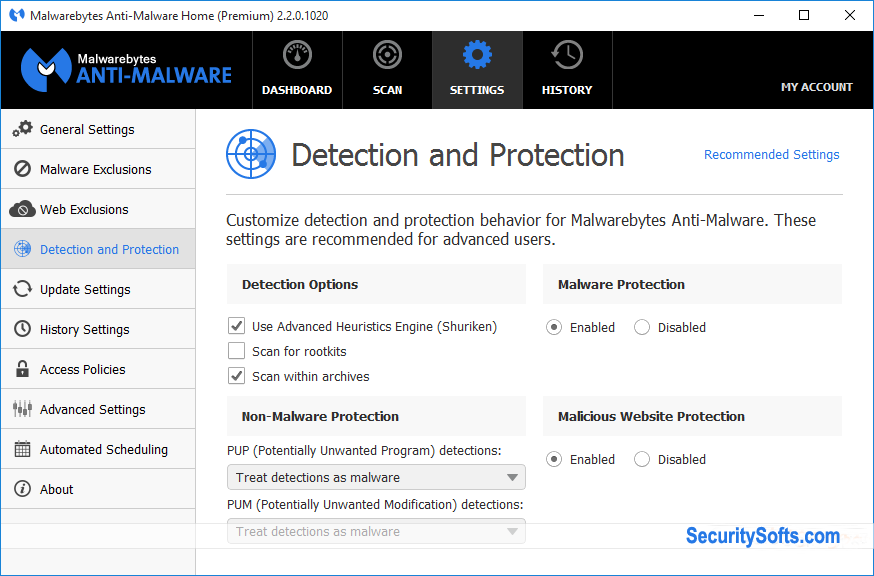The height and width of the screenshot is (576, 874).
Task: Open the History tab
Action: [x=567, y=70]
